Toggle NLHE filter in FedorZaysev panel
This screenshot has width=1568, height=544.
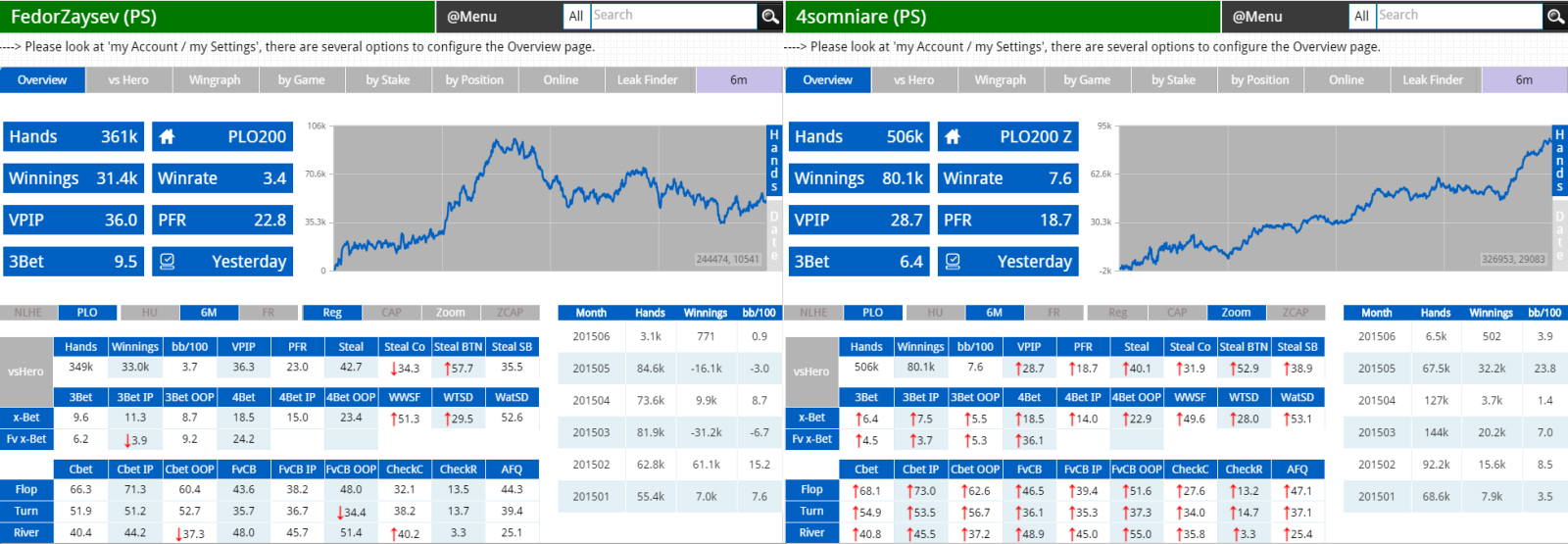click(x=27, y=313)
